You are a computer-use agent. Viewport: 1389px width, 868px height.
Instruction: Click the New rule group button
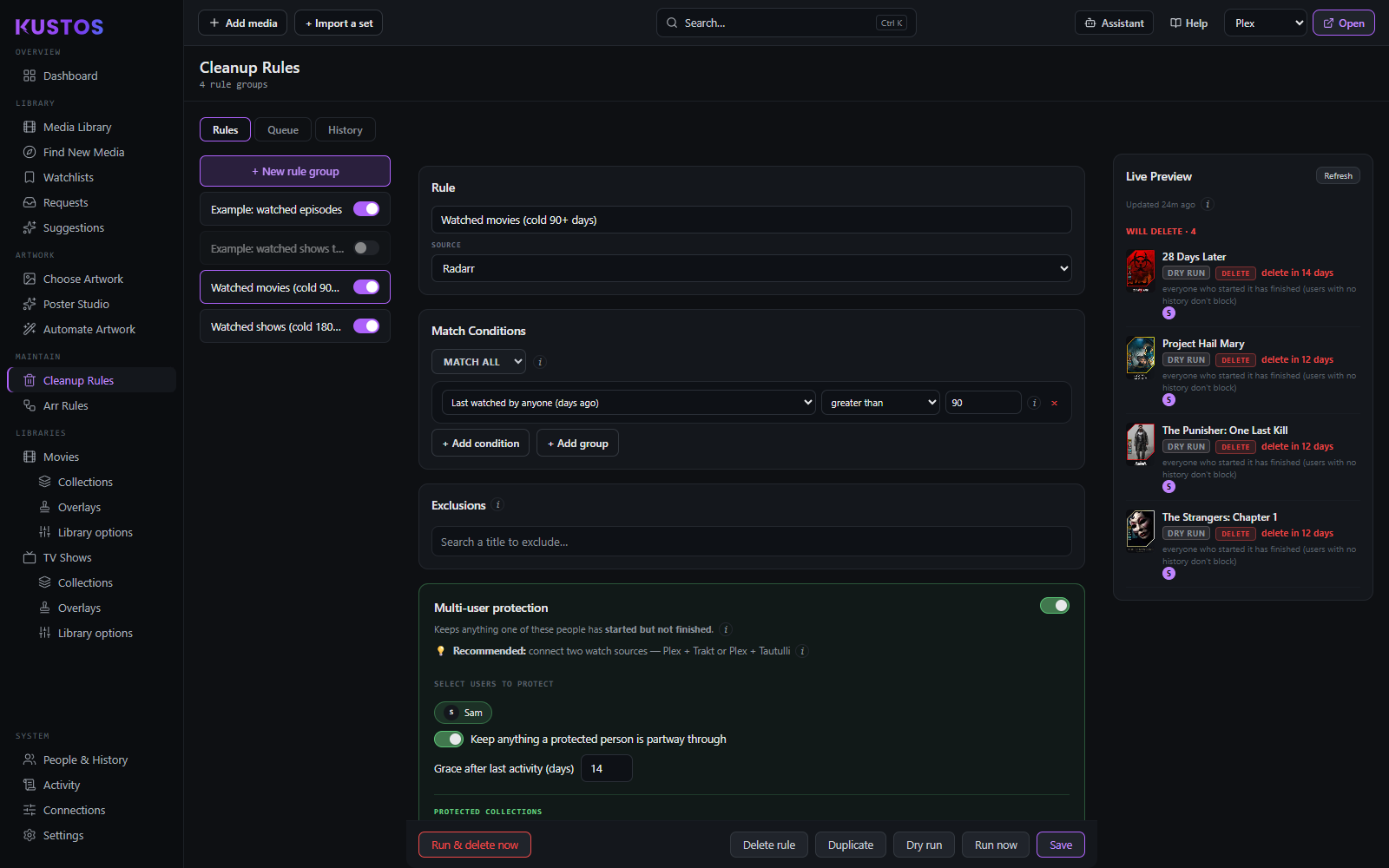(x=295, y=171)
